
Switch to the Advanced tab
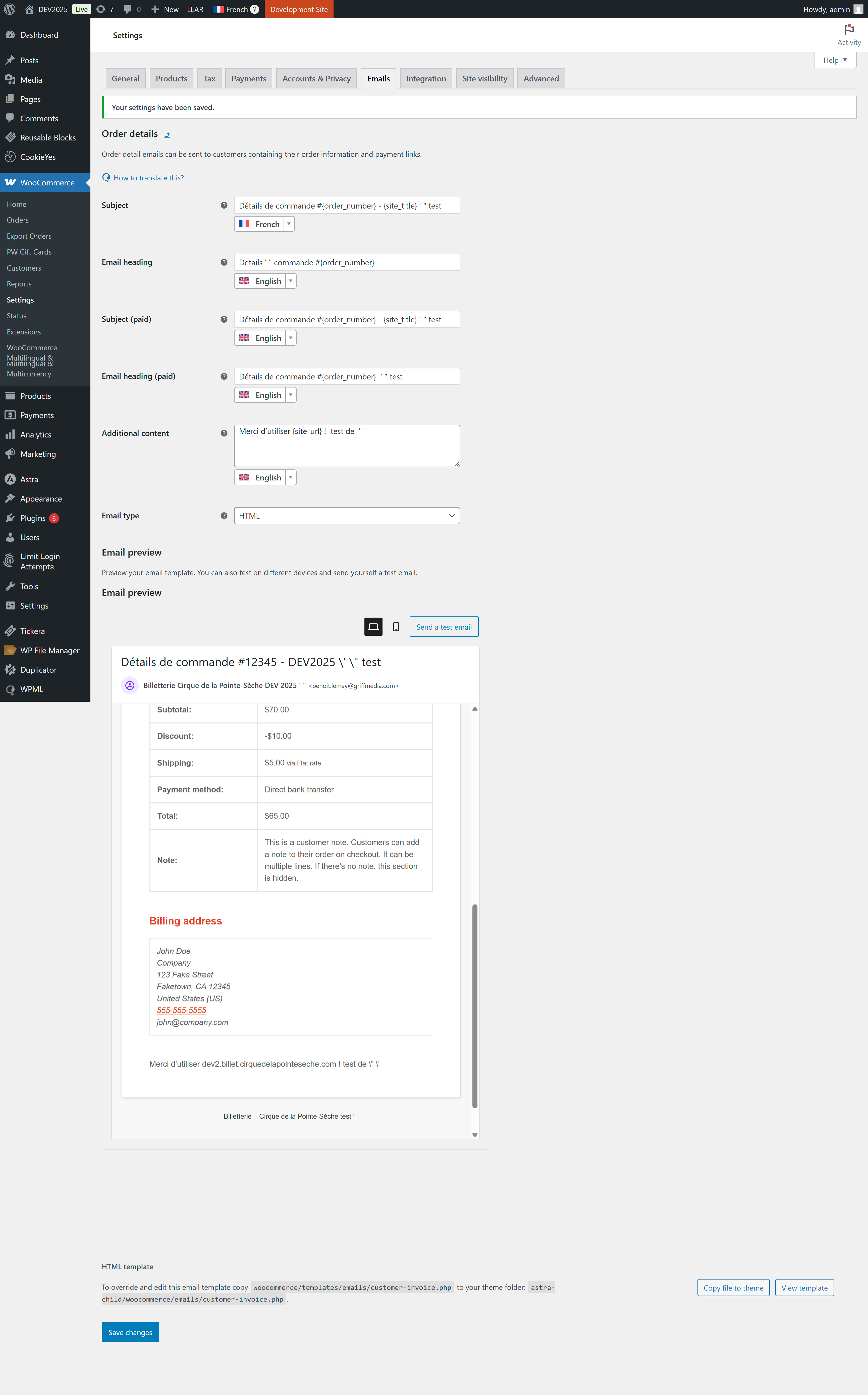pos(541,79)
